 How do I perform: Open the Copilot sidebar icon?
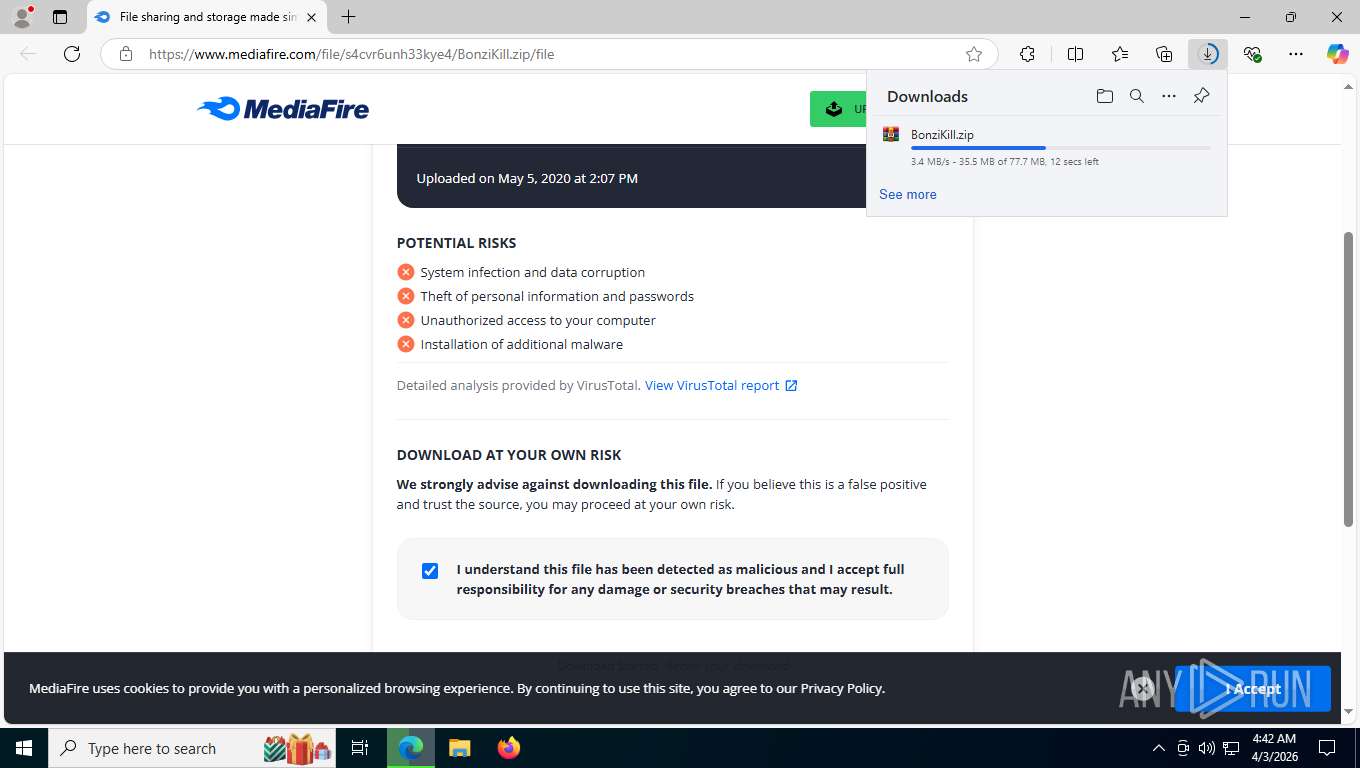(1337, 54)
